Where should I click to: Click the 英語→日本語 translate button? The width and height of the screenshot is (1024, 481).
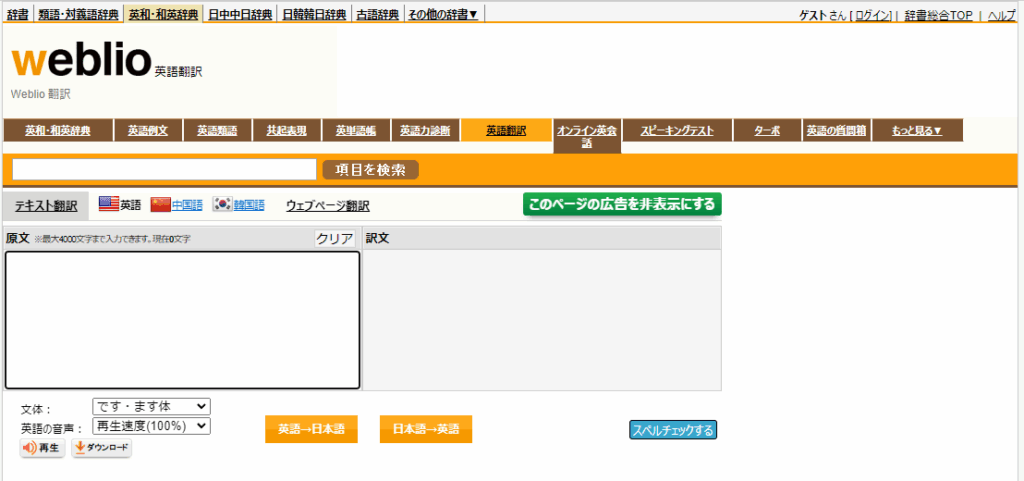tap(311, 429)
